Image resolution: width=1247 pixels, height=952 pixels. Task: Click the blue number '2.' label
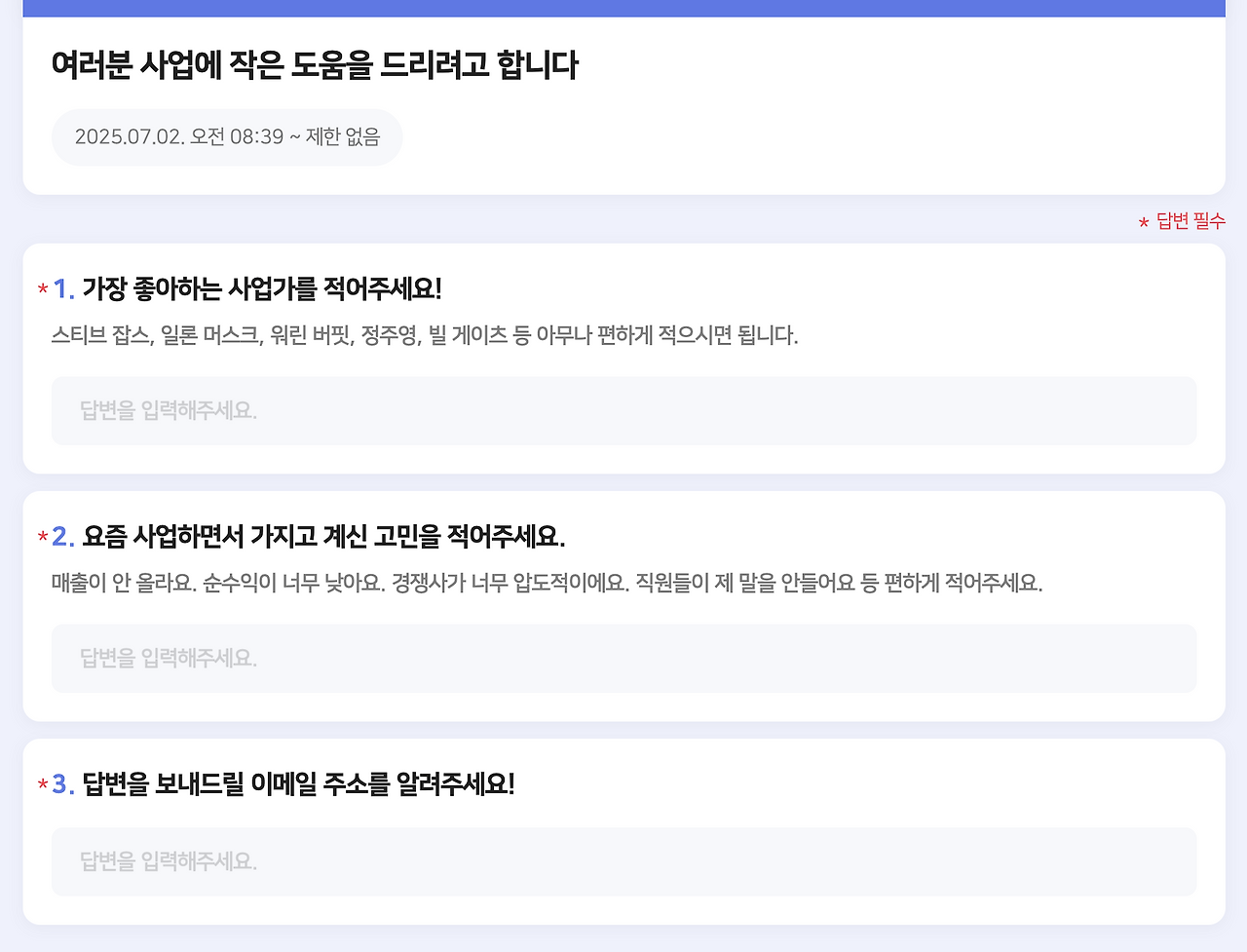[62, 534]
